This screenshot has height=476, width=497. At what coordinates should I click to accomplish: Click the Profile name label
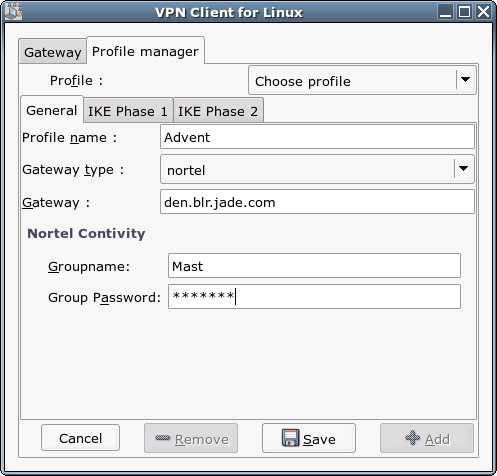click(x=69, y=137)
